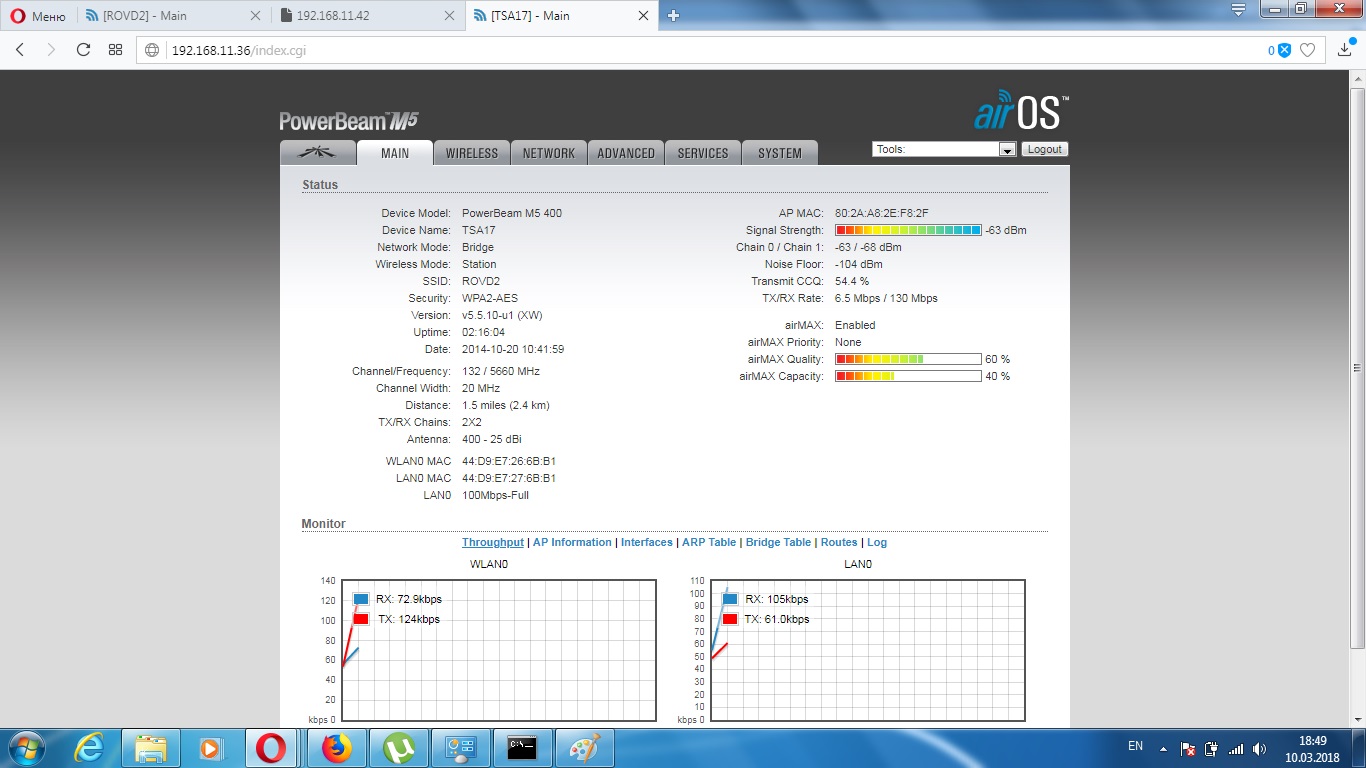Switch to the MAIN tab
1366x768 pixels.
395,153
